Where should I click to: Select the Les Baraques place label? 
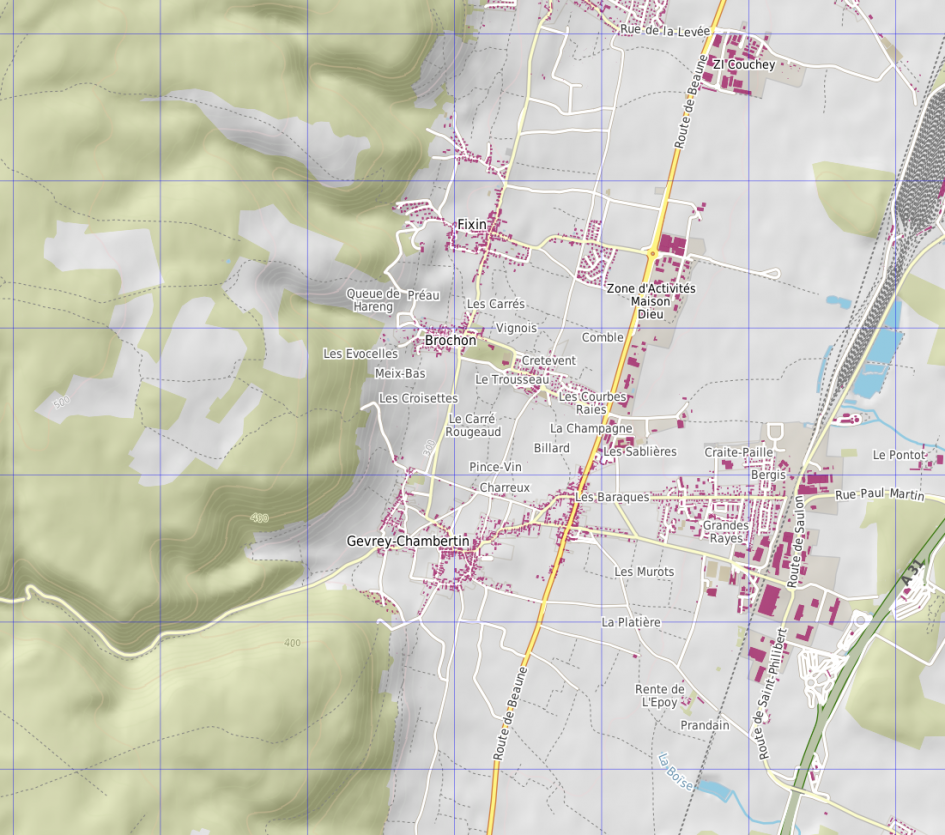tap(612, 497)
